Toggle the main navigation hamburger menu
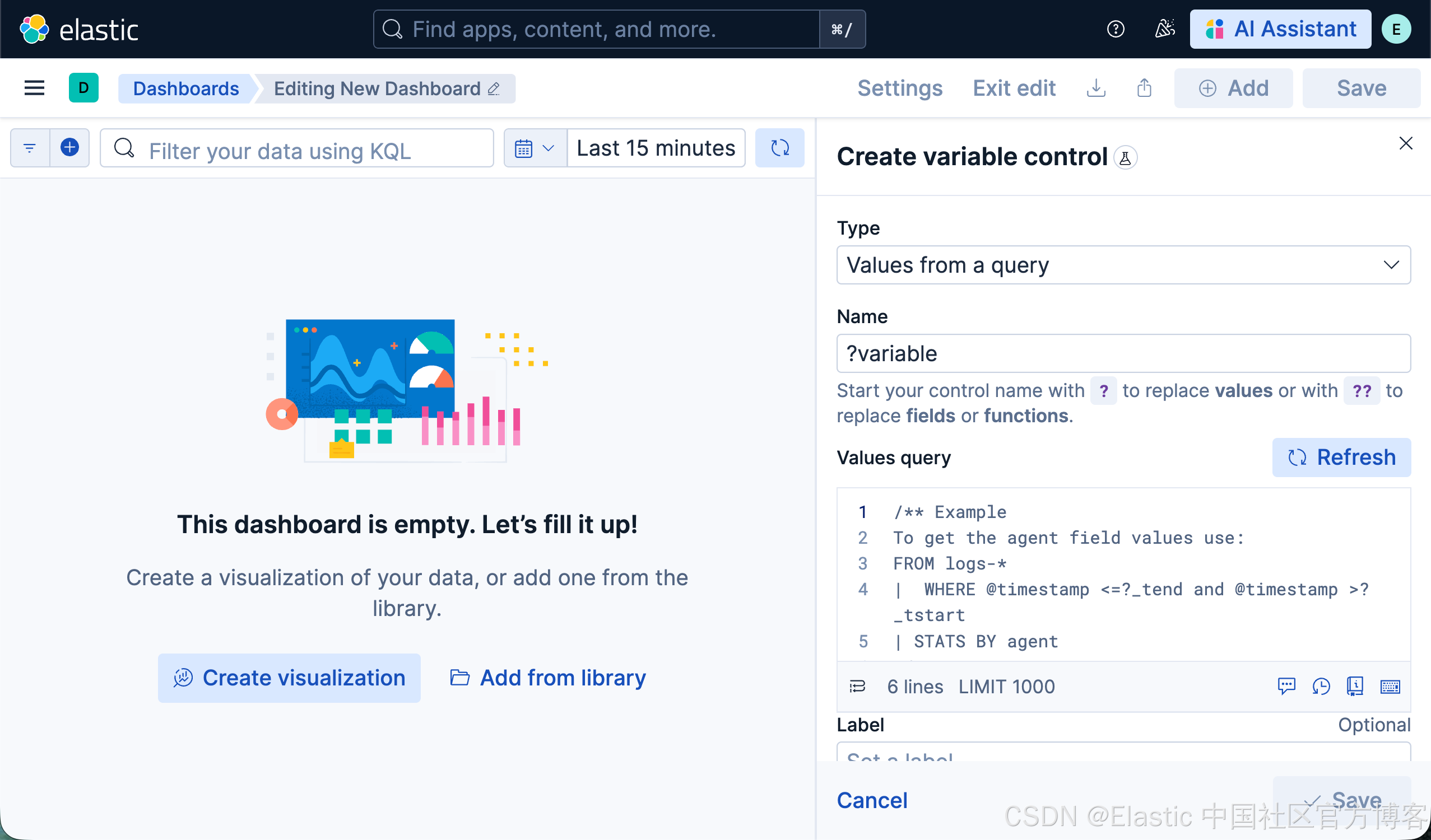This screenshot has width=1431, height=840. (34, 88)
